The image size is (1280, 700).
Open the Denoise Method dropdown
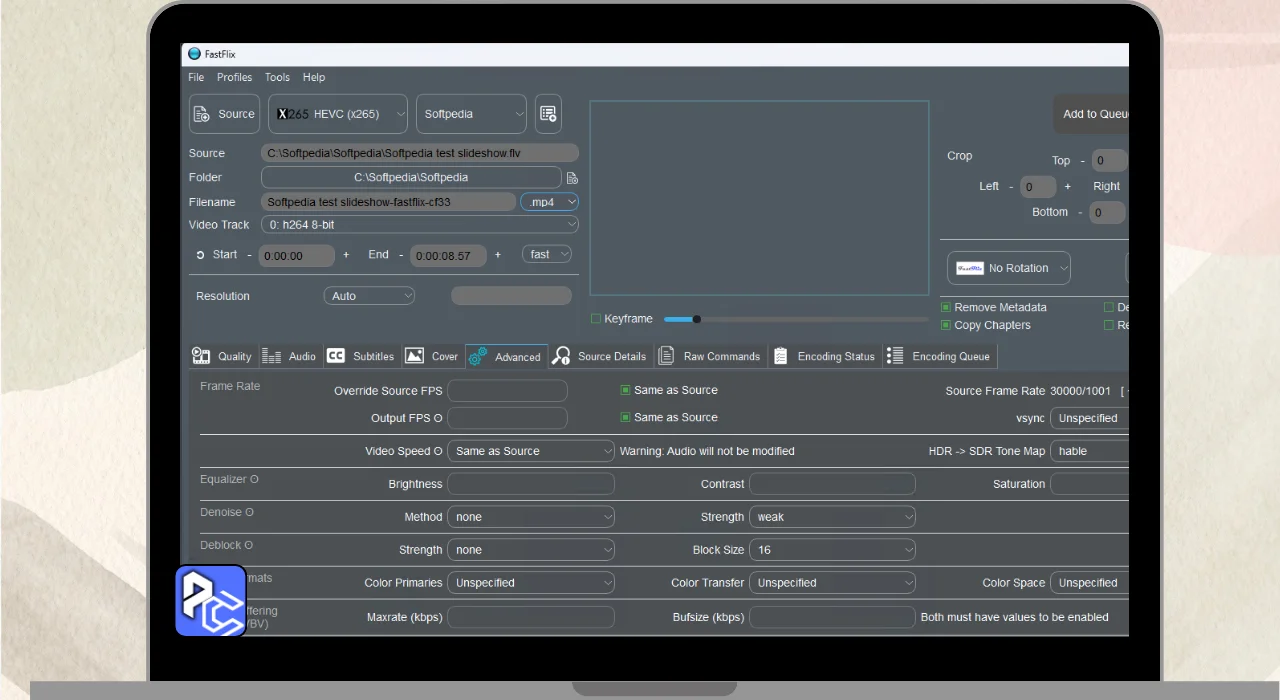point(530,517)
